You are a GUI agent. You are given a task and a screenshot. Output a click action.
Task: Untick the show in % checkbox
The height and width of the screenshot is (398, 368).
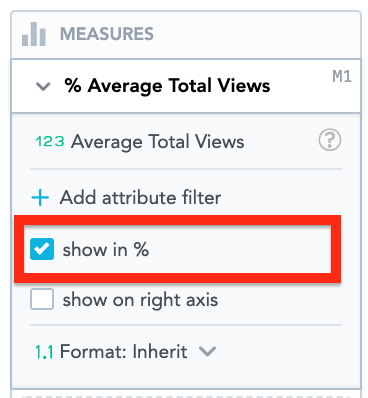(42, 249)
